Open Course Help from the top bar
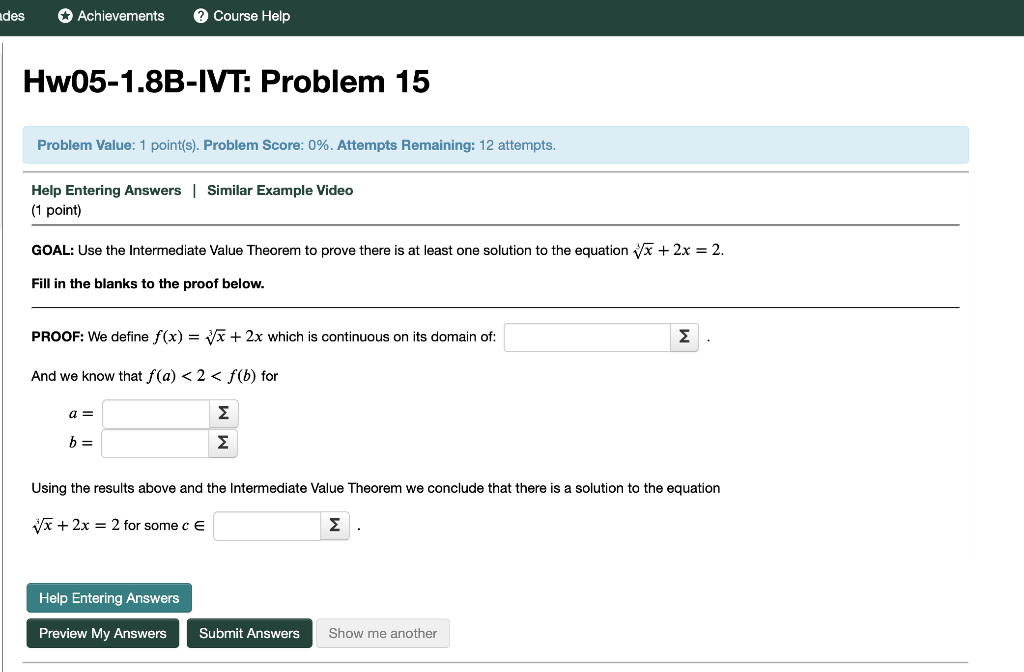This screenshot has width=1024, height=672. click(x=241, y=15)
